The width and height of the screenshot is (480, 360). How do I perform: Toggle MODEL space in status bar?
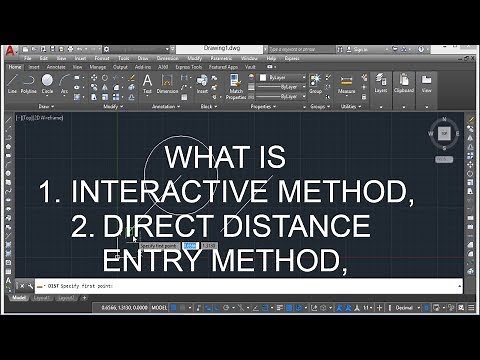pyautogui.click(x=159, y=308)
